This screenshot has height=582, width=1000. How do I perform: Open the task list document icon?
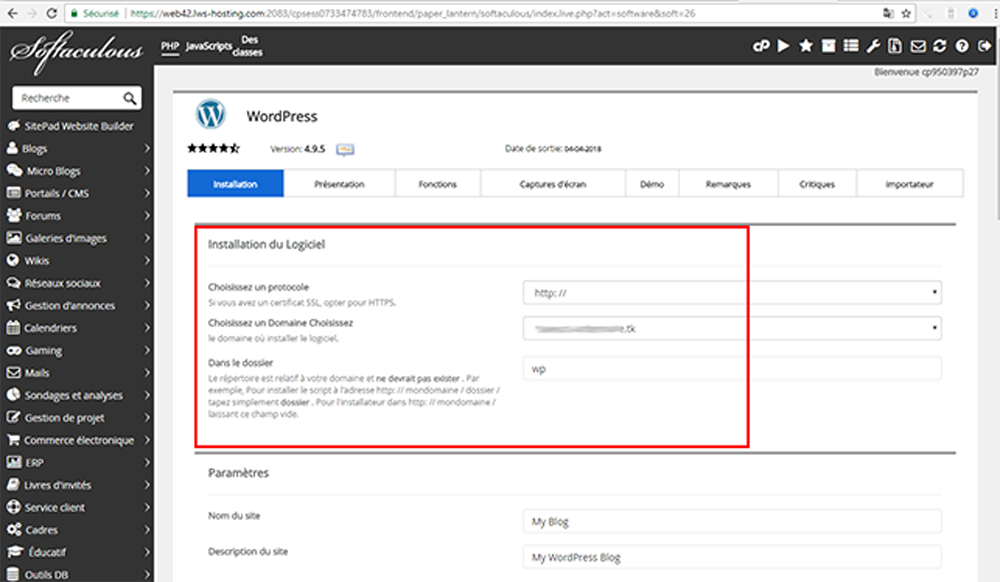[x=895, y=46]
